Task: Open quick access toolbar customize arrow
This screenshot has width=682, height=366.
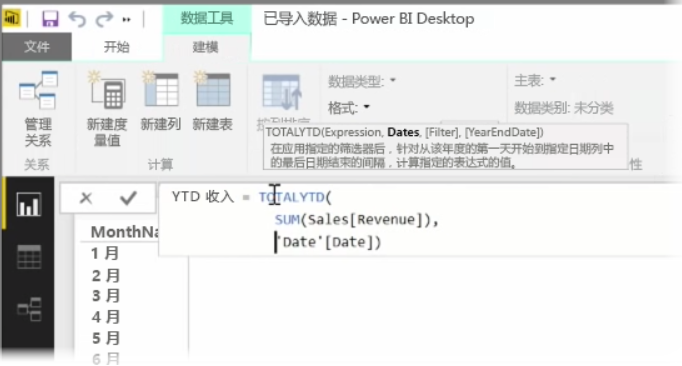Action: point(127,20)
